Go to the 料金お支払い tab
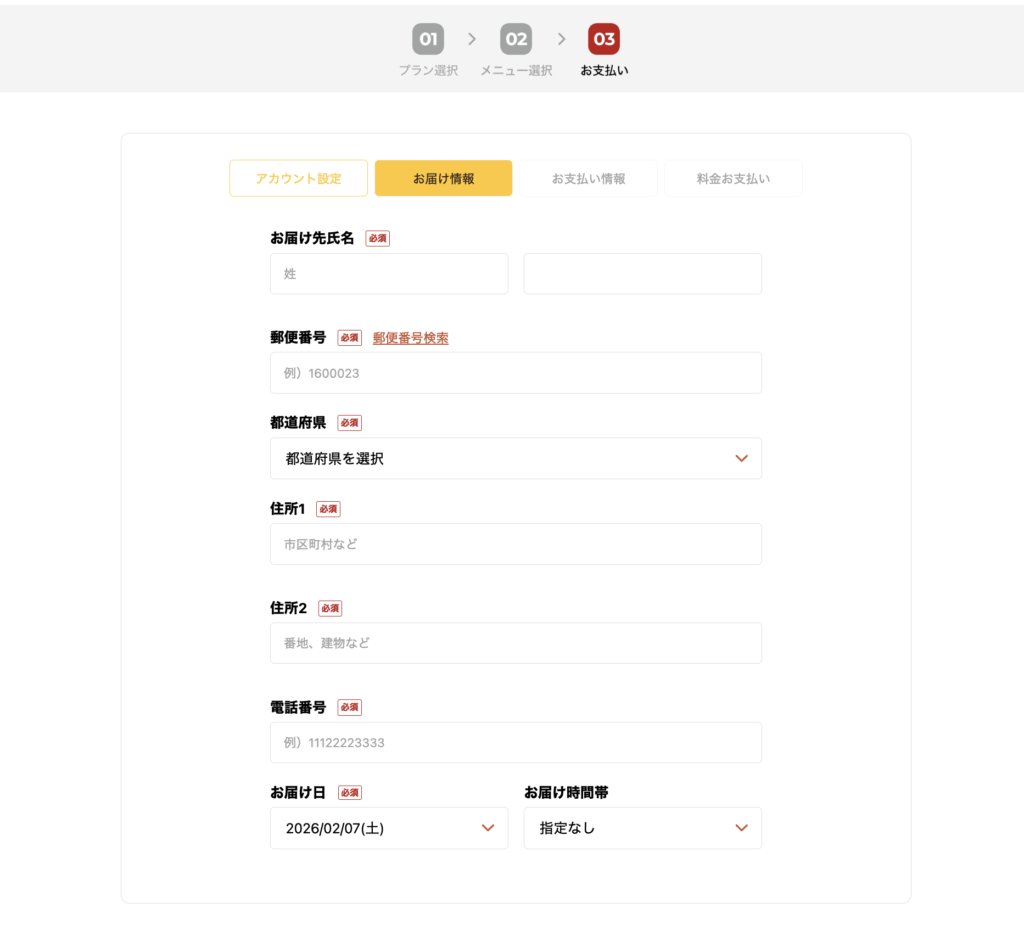The image size is (1024, 925). point(733,178)
